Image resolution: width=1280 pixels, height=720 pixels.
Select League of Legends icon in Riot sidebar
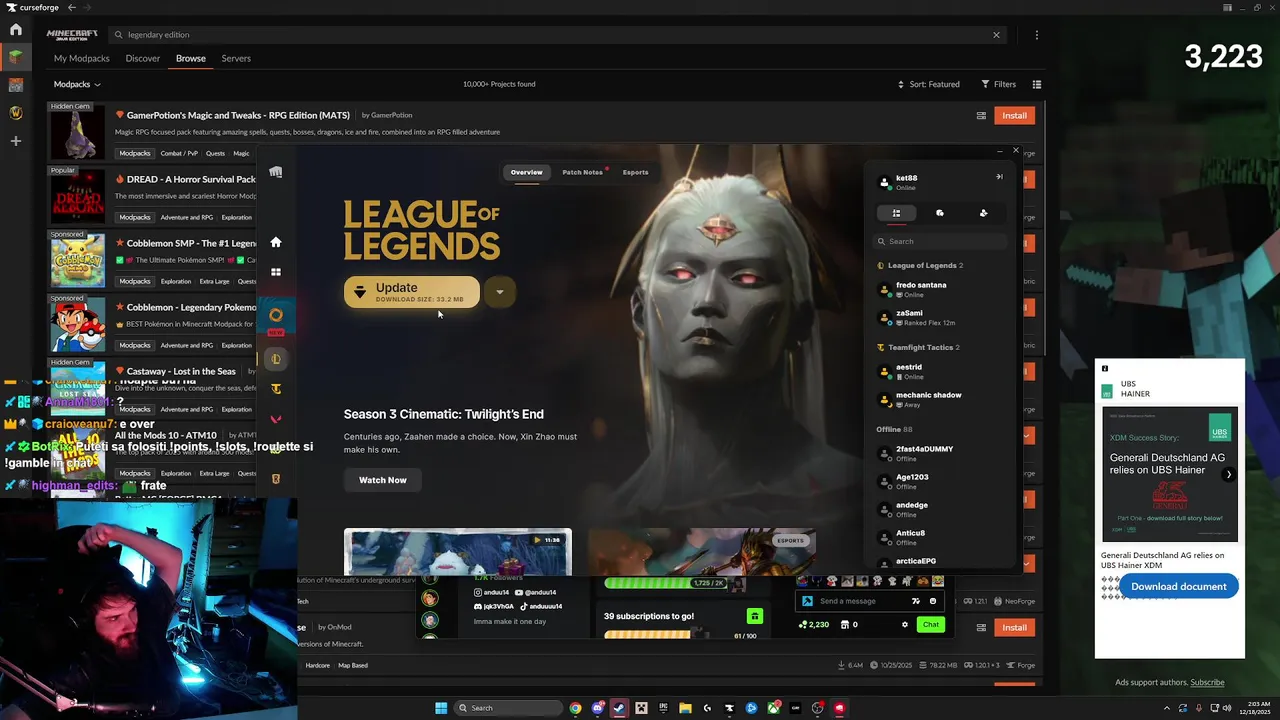[276, 359]
